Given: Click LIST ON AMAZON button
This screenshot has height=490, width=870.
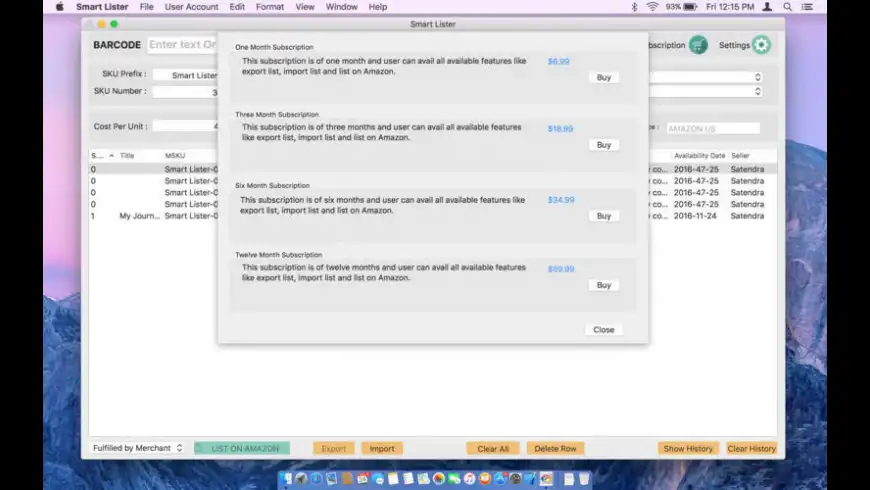Looking at the screenshot, I should point(242,448).
